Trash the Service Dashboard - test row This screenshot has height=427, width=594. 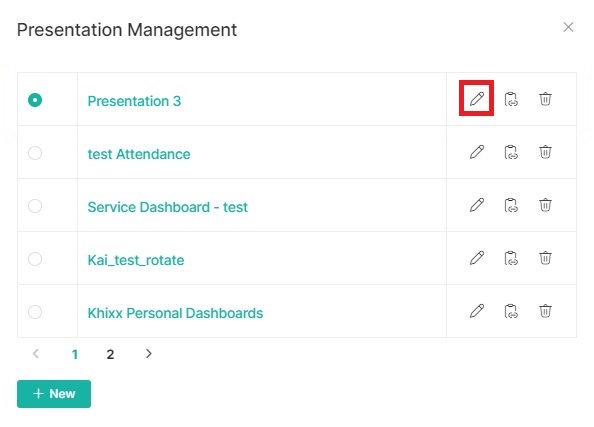click(545, 205)
